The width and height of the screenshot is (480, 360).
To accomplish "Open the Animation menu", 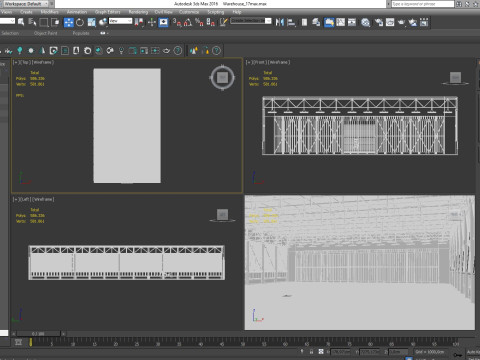I will click(x=77, y=12).
